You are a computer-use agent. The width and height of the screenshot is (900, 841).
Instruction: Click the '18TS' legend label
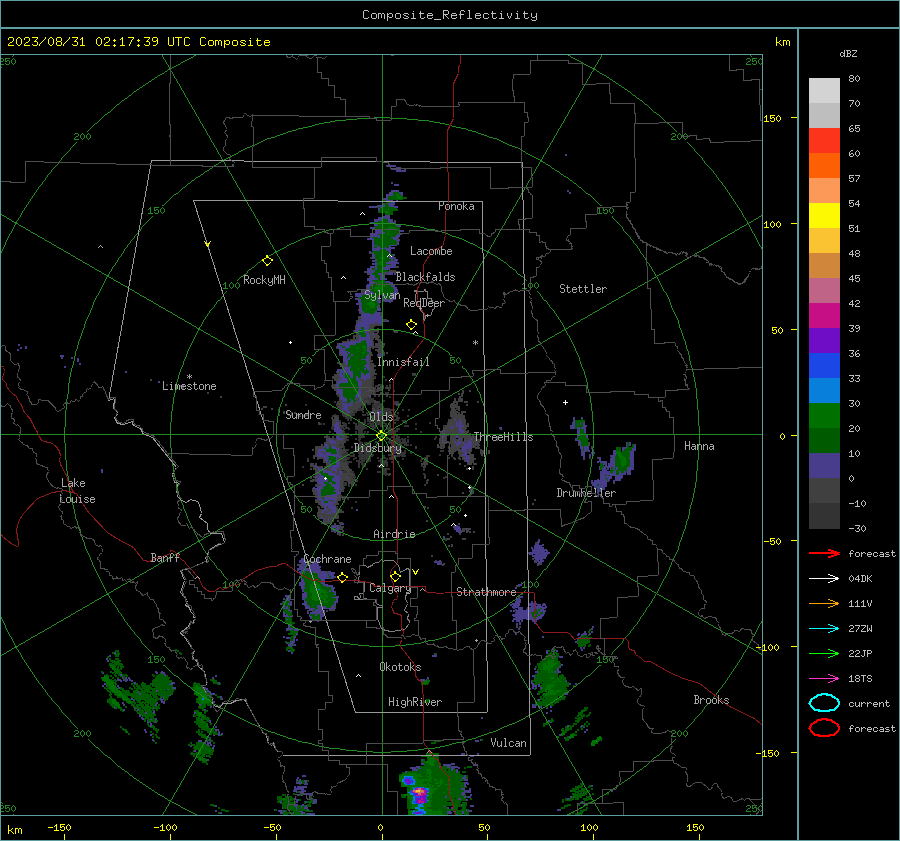[x=860, y=679]
